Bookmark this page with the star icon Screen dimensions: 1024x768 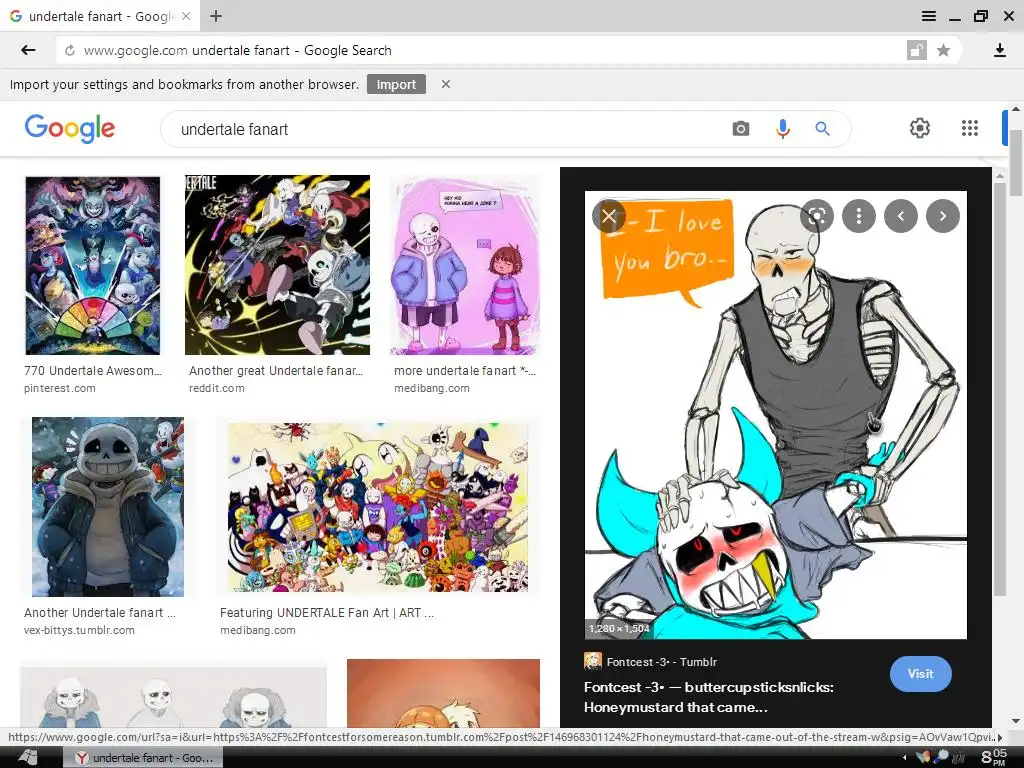click(x=943, y=50)
